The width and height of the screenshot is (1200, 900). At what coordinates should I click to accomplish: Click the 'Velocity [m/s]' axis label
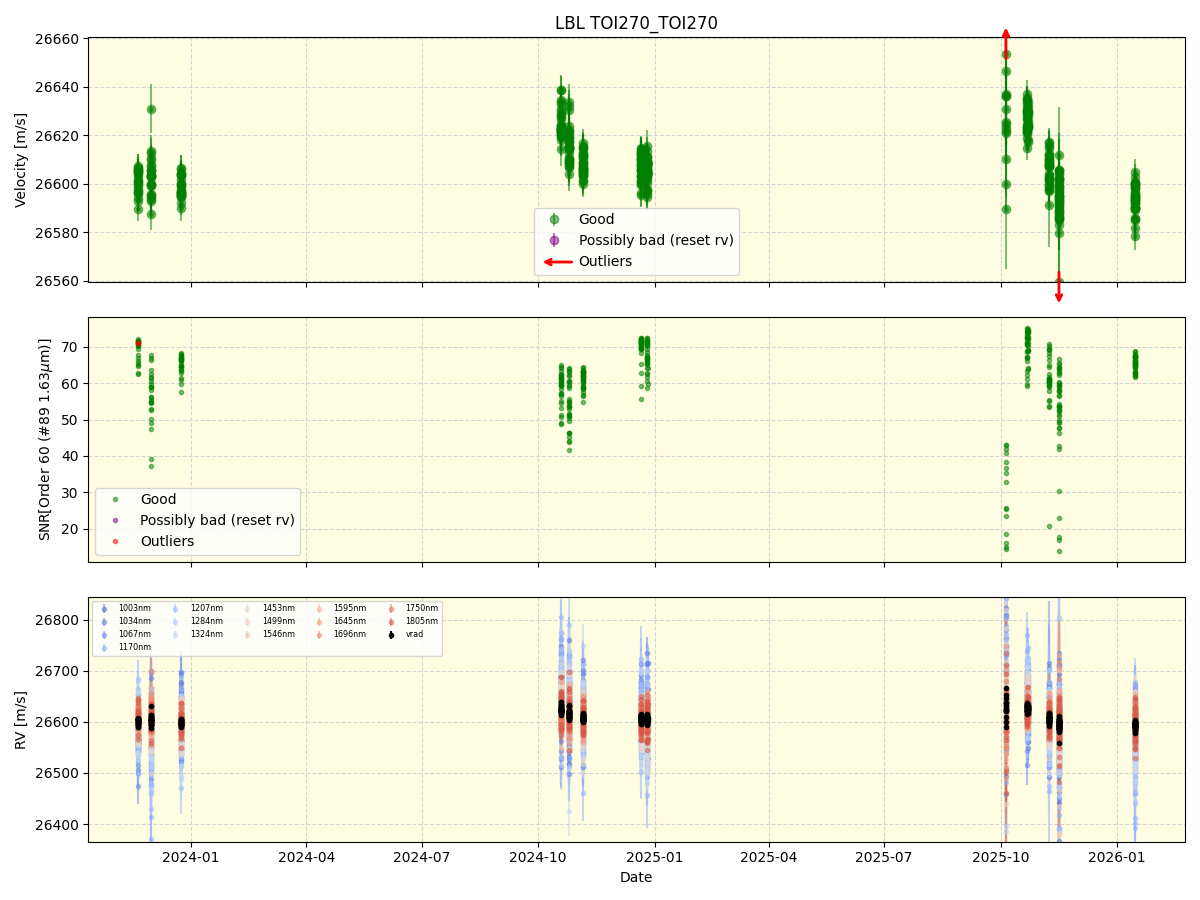click(x=21, y=160)
